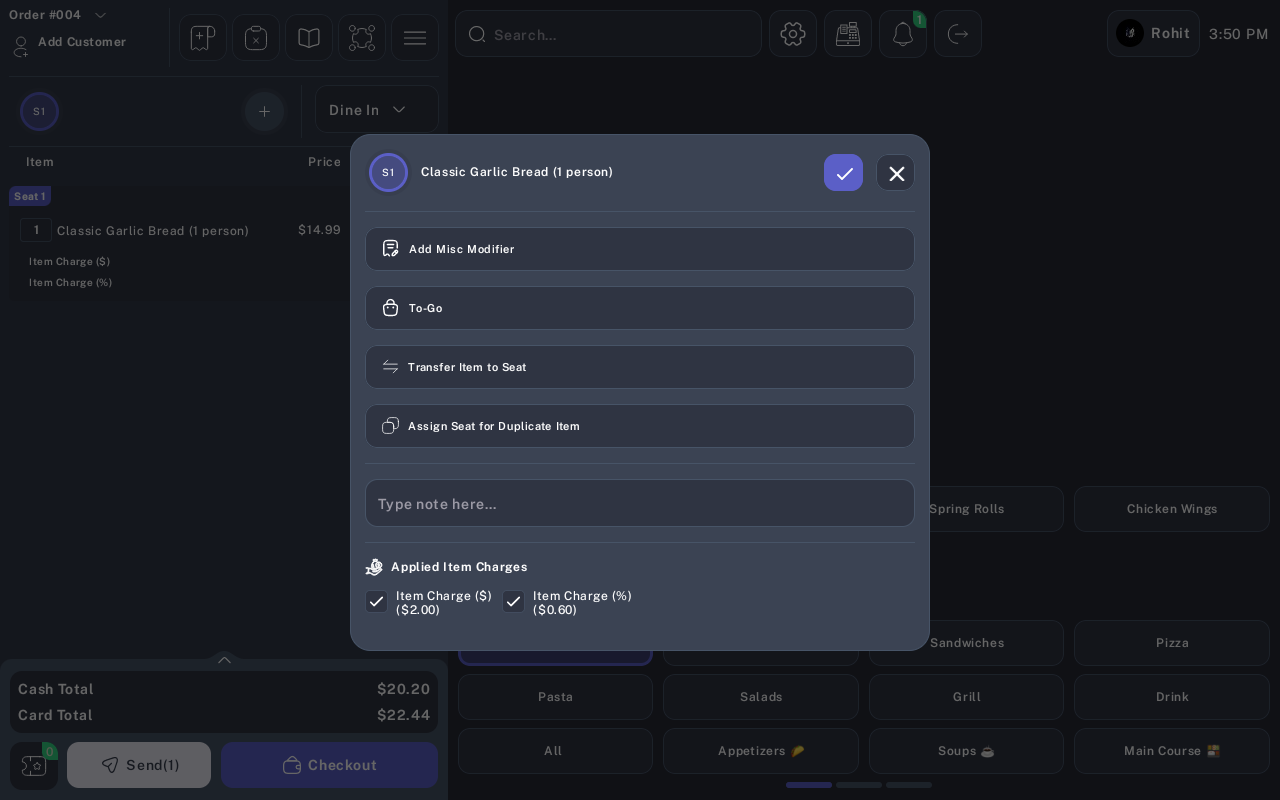Screen dimensions: 1280x800
Task: Click the transfer arrows icon
Action: [390, 367]
